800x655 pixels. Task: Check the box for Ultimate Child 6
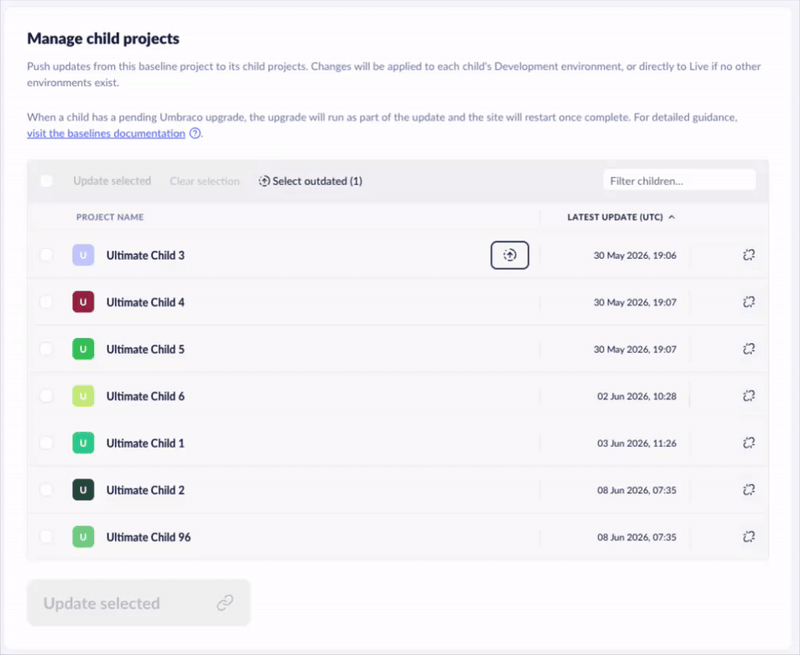click(46, 395)
